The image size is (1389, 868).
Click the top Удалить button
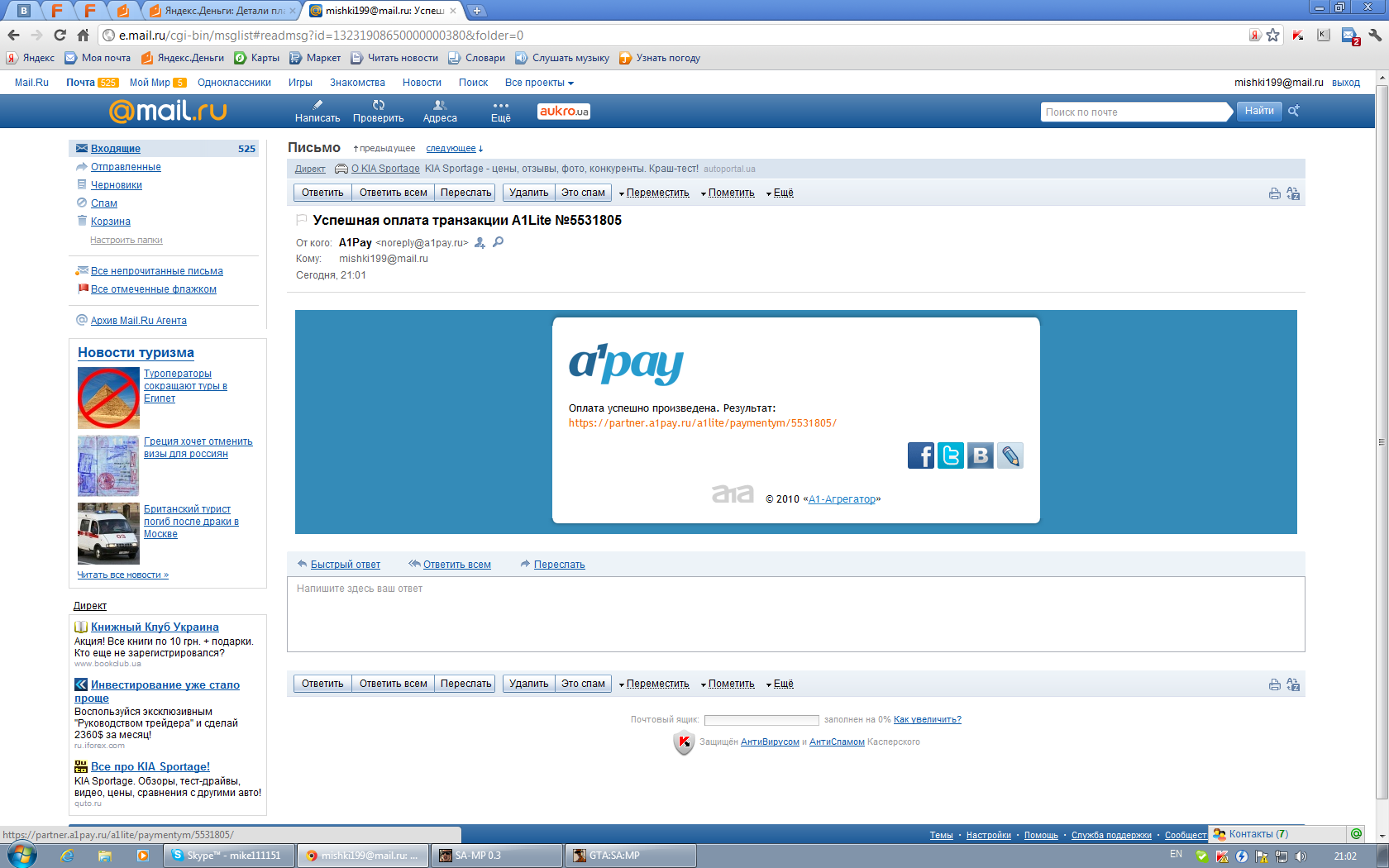point(528,193)
